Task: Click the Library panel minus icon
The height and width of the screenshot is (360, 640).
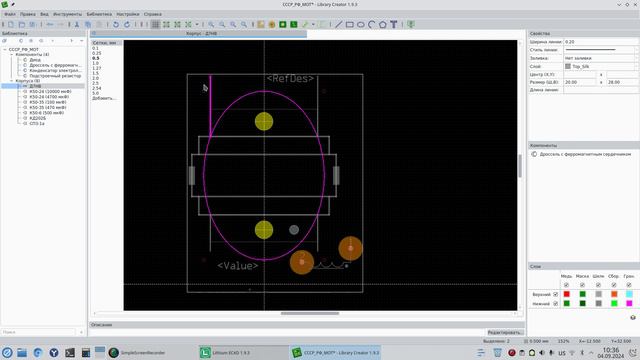Action: [x=81, y=41]
